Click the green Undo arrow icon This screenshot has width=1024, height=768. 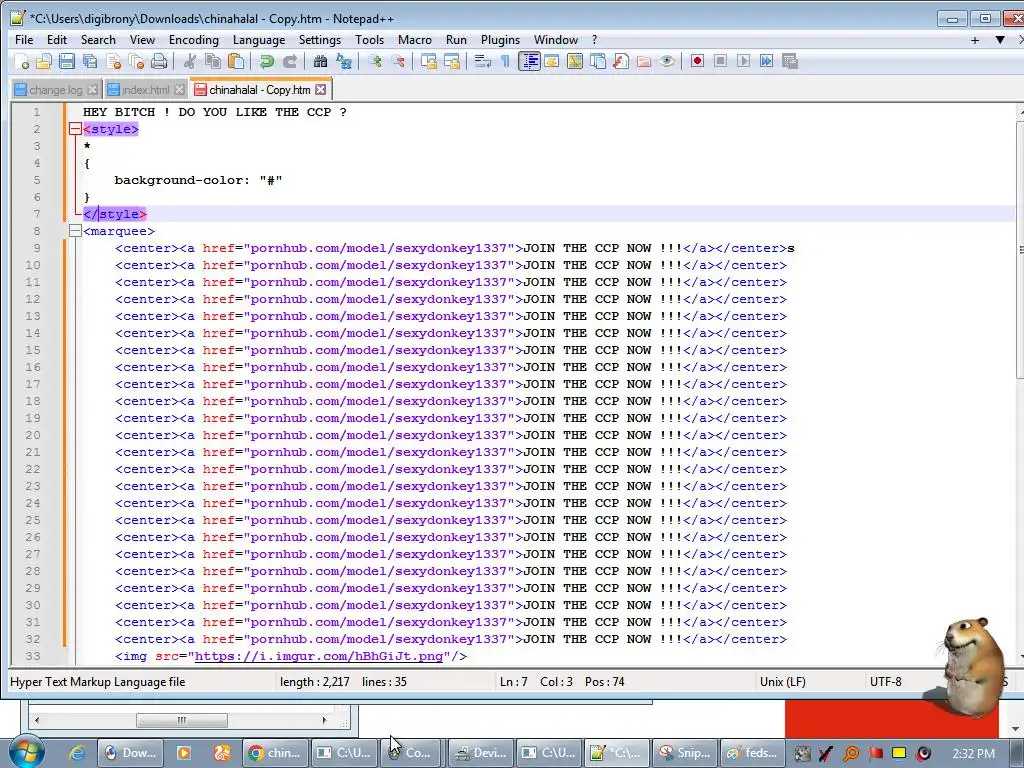(x=266, y=61)
